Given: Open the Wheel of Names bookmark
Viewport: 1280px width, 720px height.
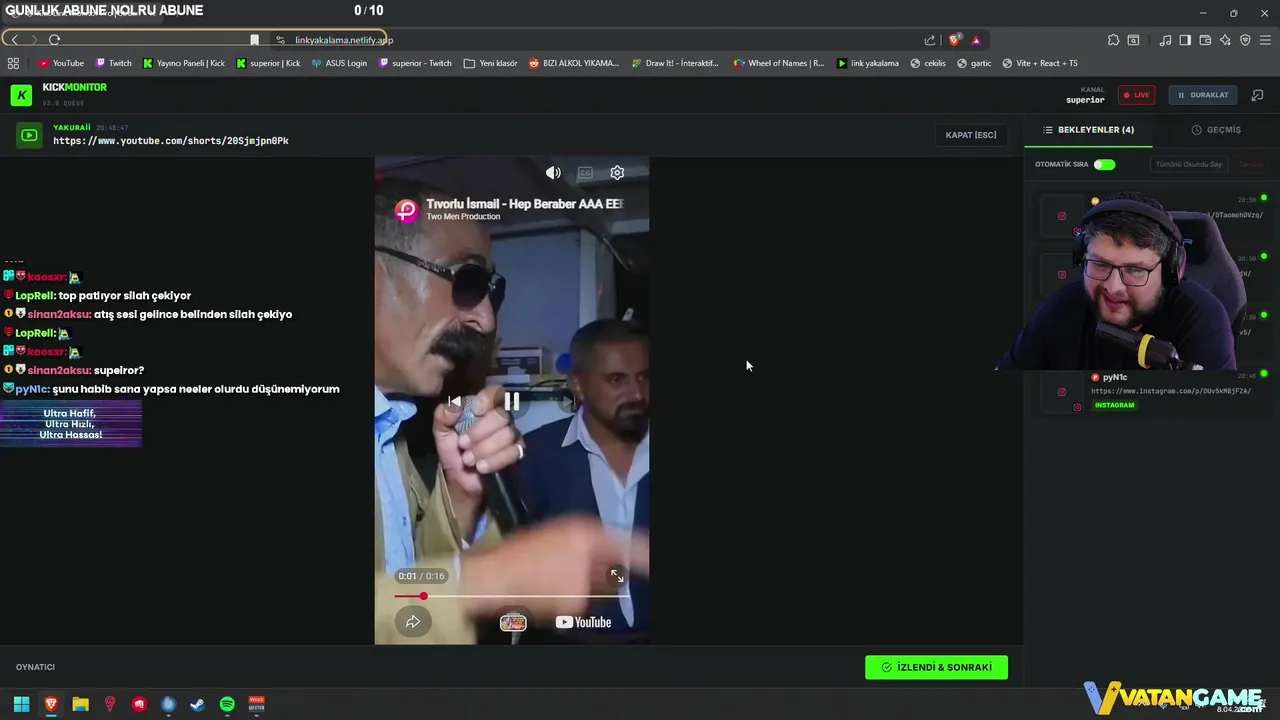Looking at the screenshot, I should pyautogui.click(x=779, y=63).
